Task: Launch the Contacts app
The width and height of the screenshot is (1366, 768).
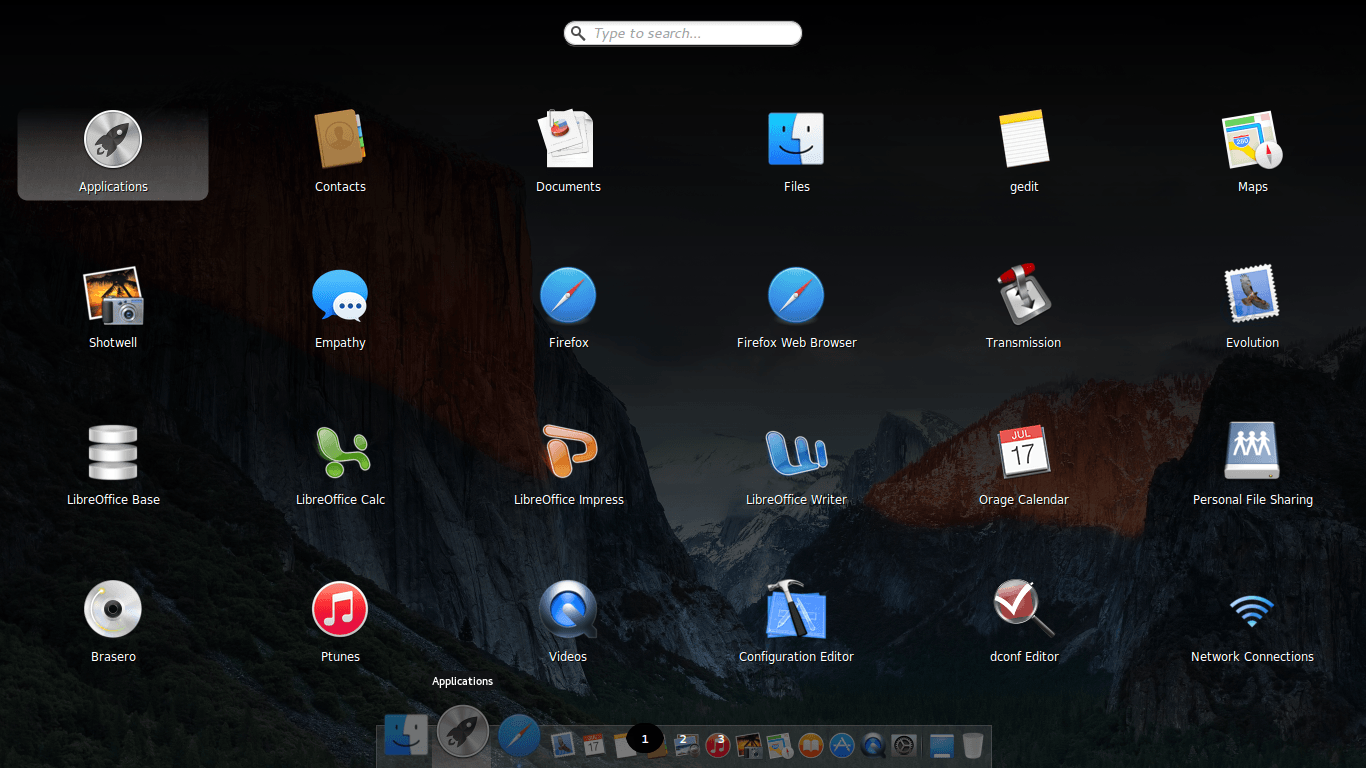Action: pyautogui.click(x=340, y=153)
